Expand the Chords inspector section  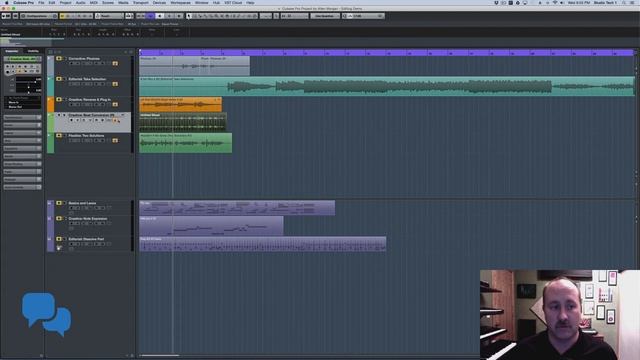22,125
